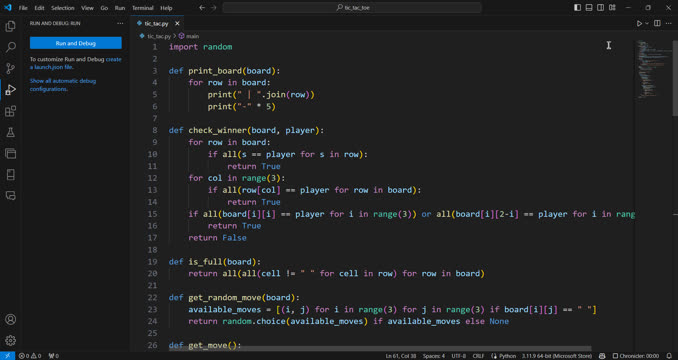
Task: Select the Run and Debug activity icon
Action: [10, 89]
